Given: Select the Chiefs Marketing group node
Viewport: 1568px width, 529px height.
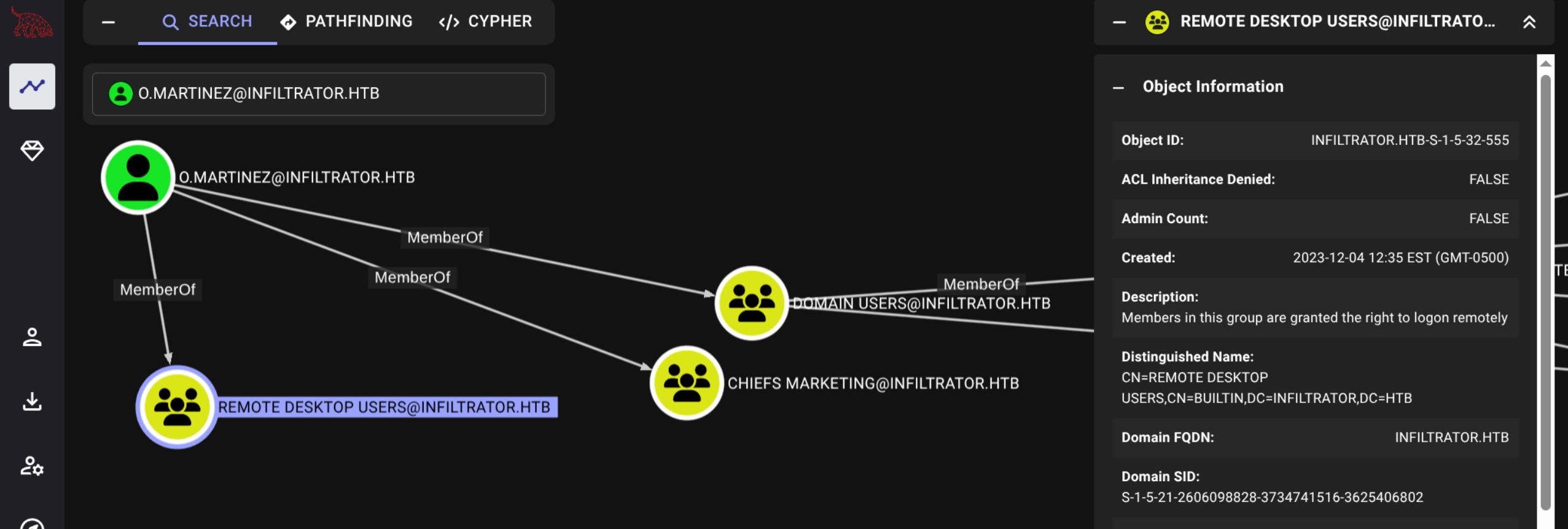Looking at the screenshot, I should click(686, 383).
